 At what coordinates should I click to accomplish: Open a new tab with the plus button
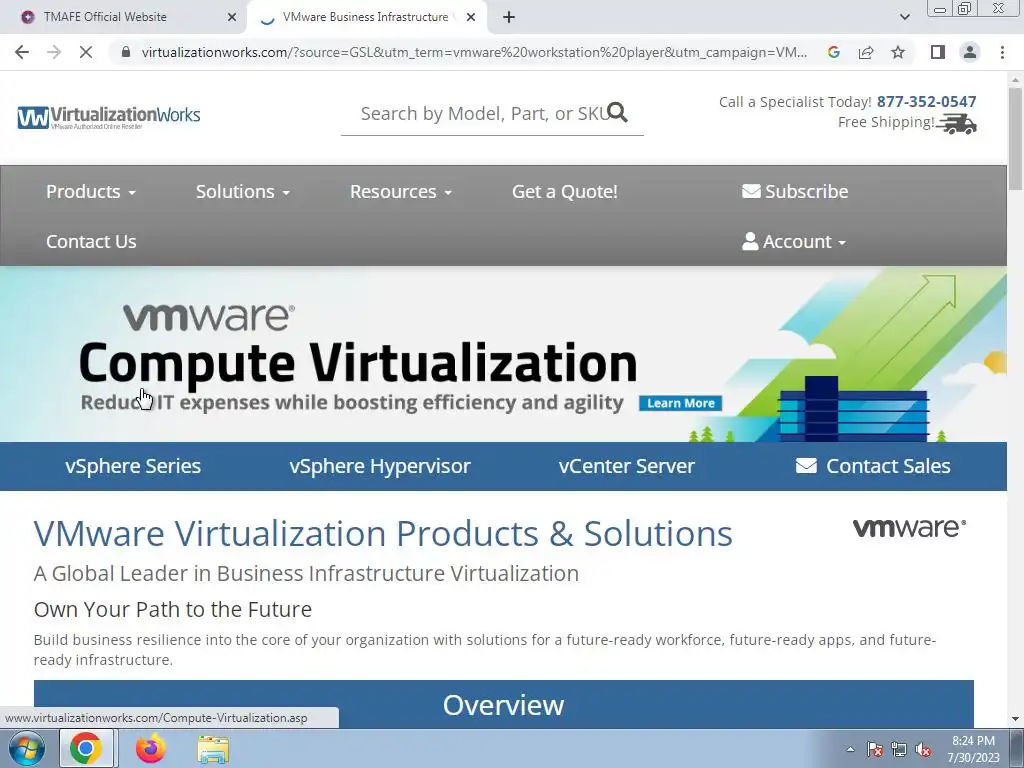(509, 17)
